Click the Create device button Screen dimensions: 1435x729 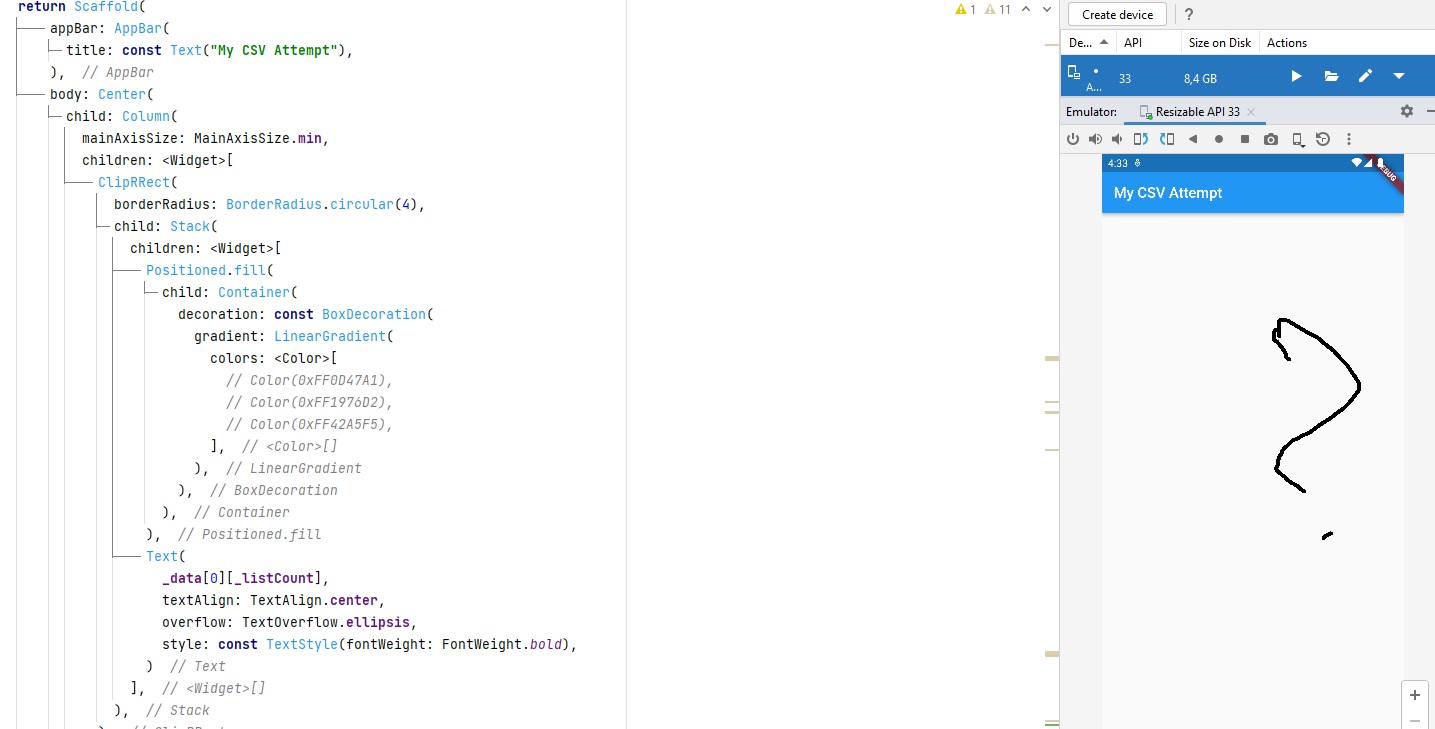(1117, 15)
